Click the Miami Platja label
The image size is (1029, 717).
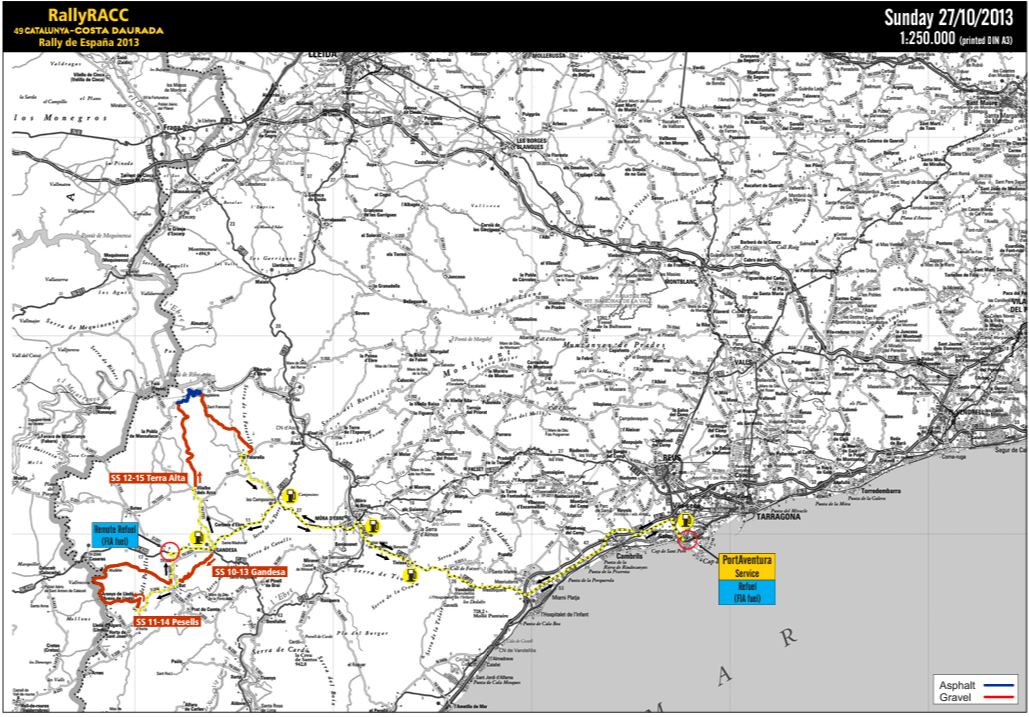(566, 598)
